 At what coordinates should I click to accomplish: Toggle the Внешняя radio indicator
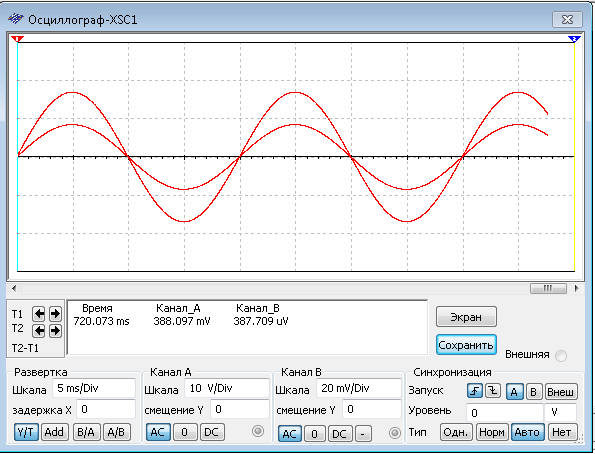coord(560,356)
